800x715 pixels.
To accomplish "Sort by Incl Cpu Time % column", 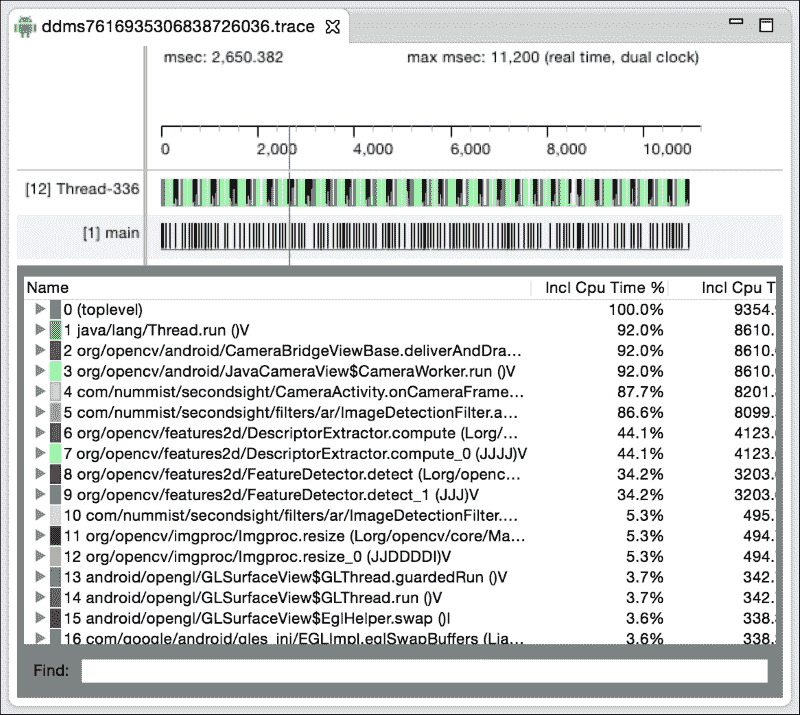I will [603, 288].
